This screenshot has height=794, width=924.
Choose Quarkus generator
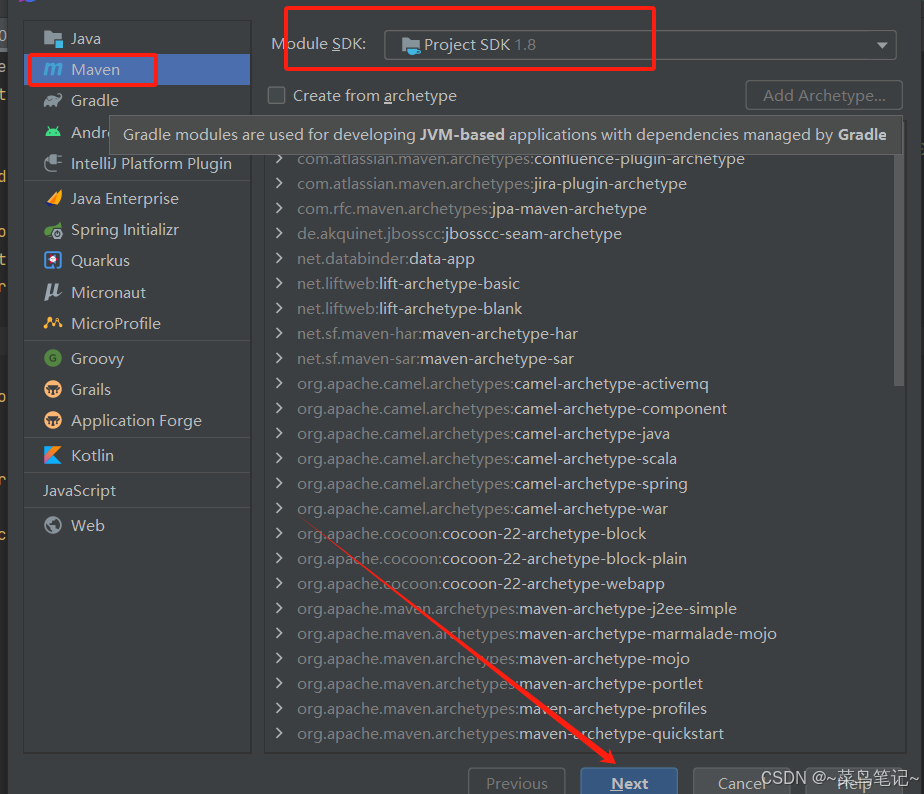(137, 261)
